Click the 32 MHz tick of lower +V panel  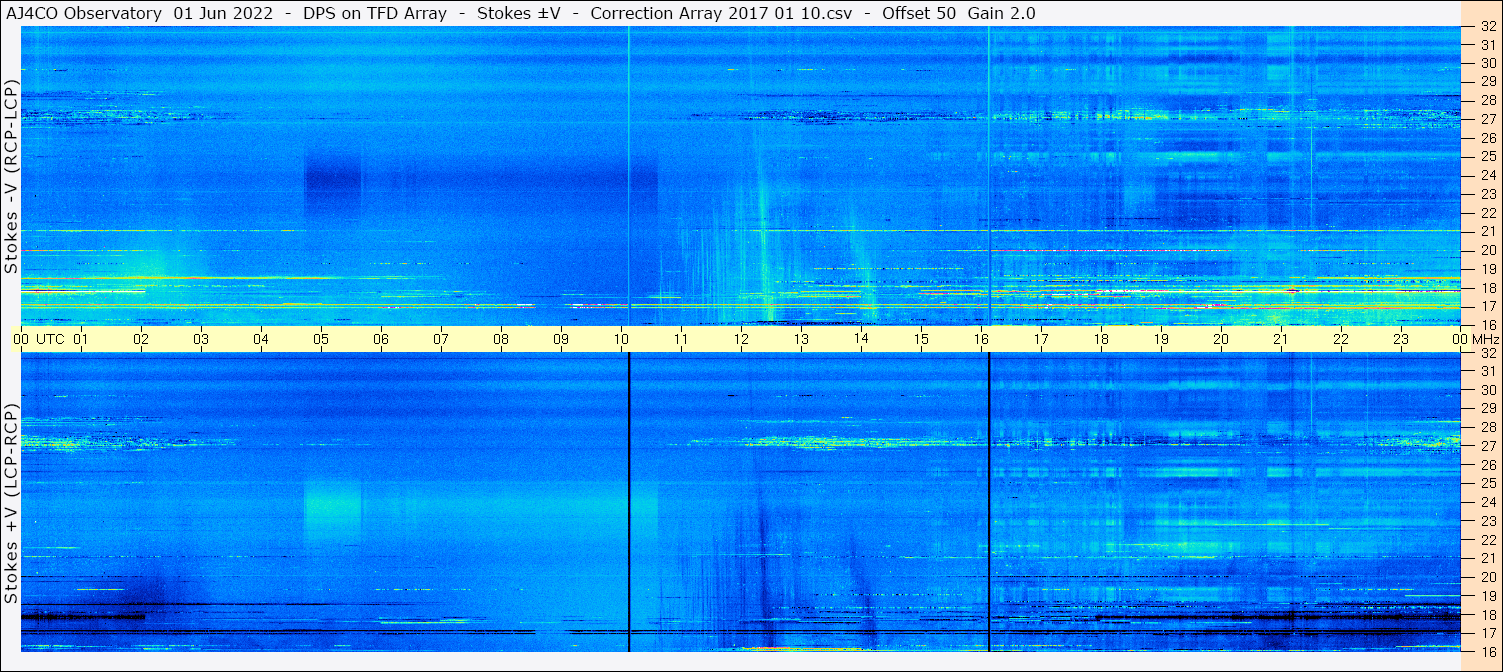click(1487, 353)
